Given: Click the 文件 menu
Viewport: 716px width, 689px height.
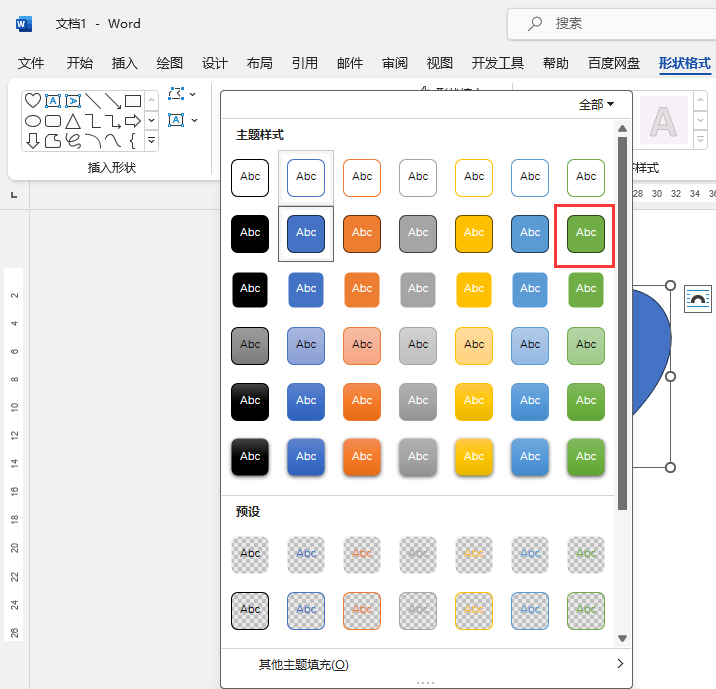Looking at the screenshot, I should pos(31,63).
